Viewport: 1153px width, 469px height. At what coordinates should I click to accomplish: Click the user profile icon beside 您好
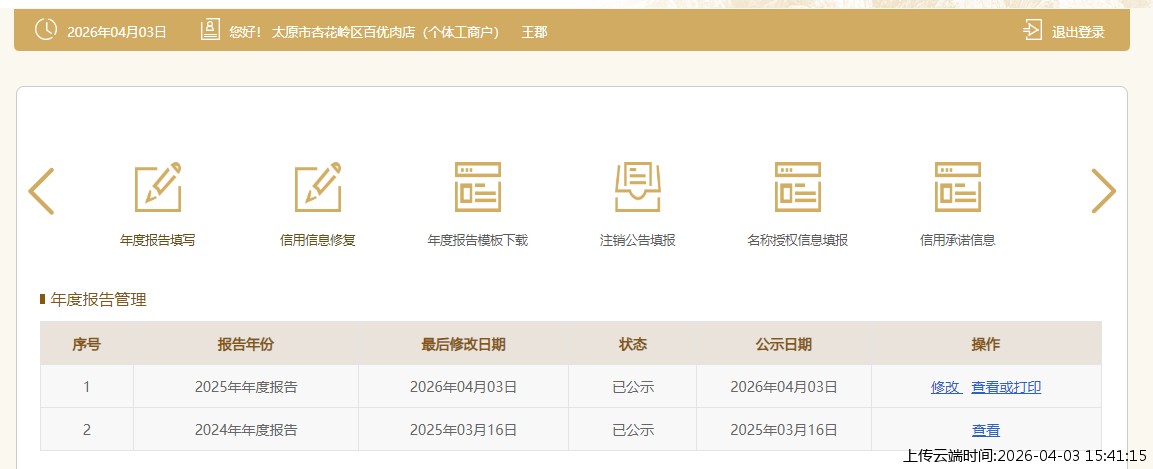(210, 30)
